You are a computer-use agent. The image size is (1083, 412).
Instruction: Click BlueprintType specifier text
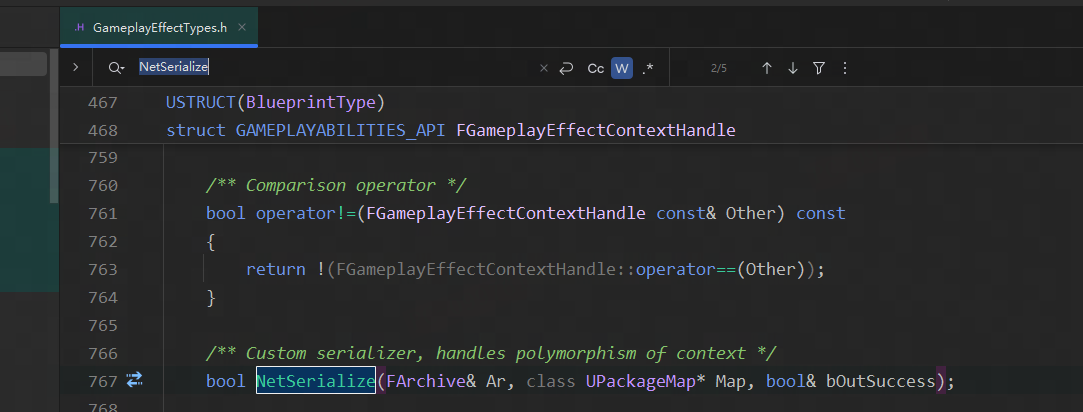311,103
